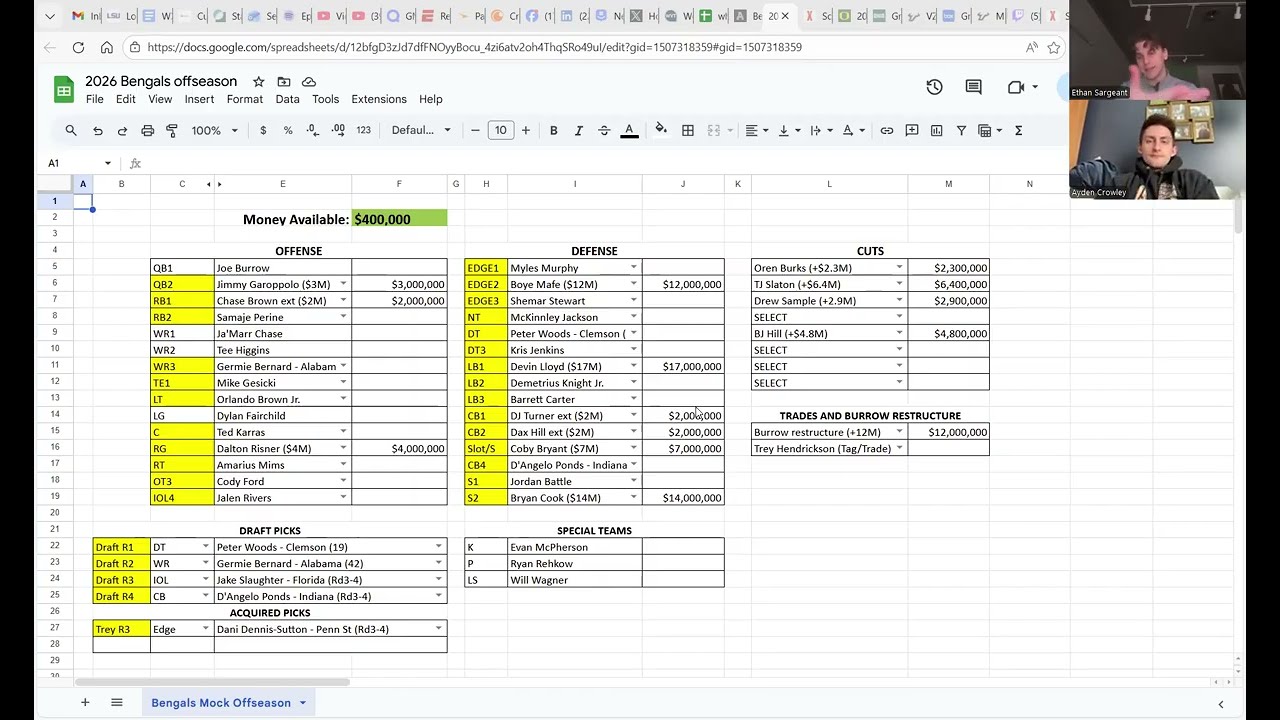Undo the last action
Viewport: 1280px width, 720px height.
click(x=98, y=130)
